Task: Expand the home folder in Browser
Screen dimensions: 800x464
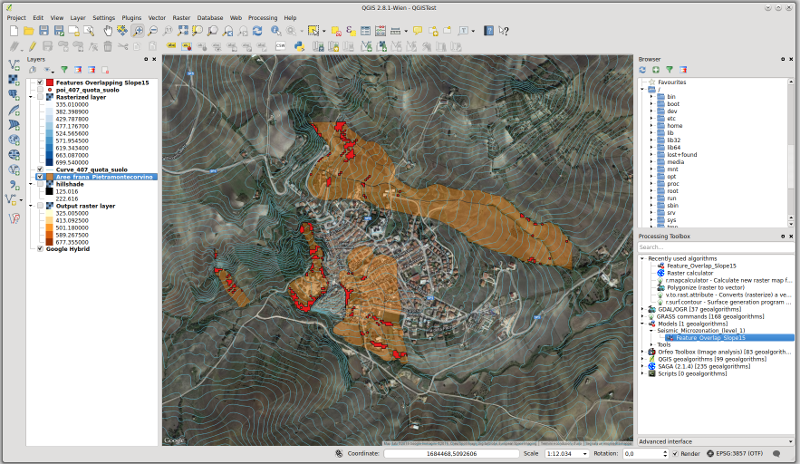Action: 651,125
